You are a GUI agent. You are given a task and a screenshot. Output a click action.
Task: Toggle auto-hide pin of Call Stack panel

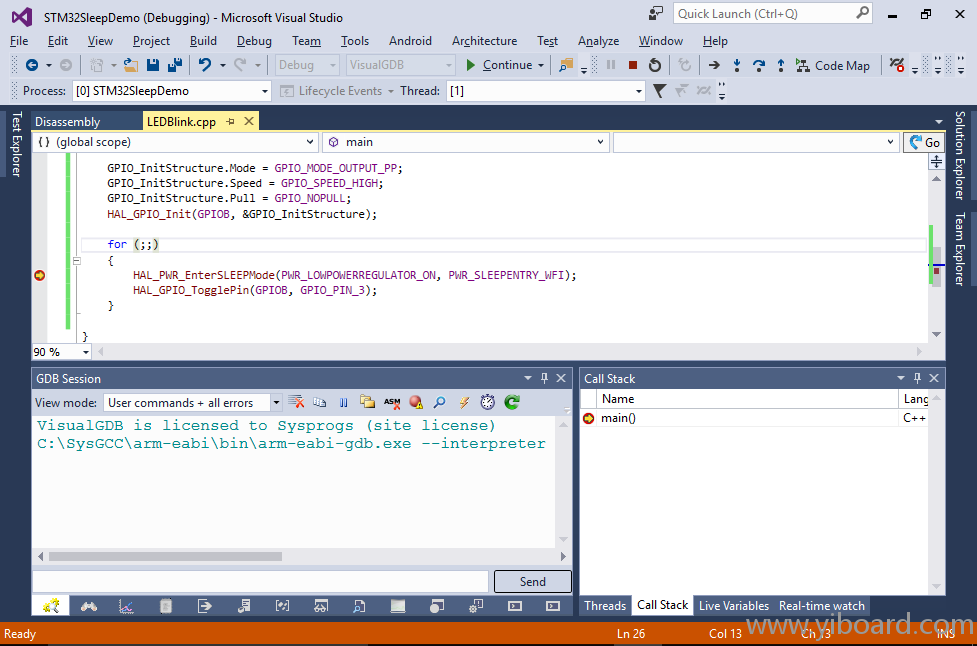click(x=917, y=378)
